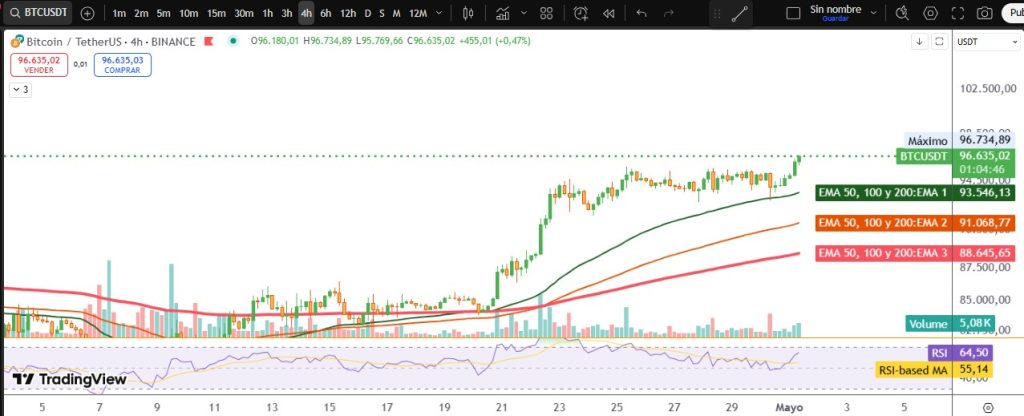The width and height of the screenshot is (1024, 416).
Task: Click the BTCUSDT 96.635,02 price label
Action: click(956, 156)
